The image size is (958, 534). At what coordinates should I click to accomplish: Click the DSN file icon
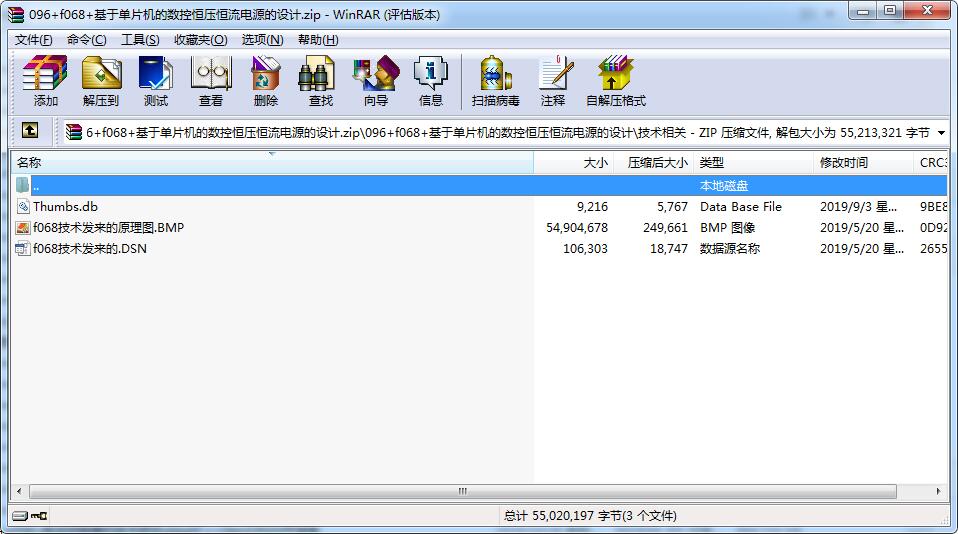[23, 248]
